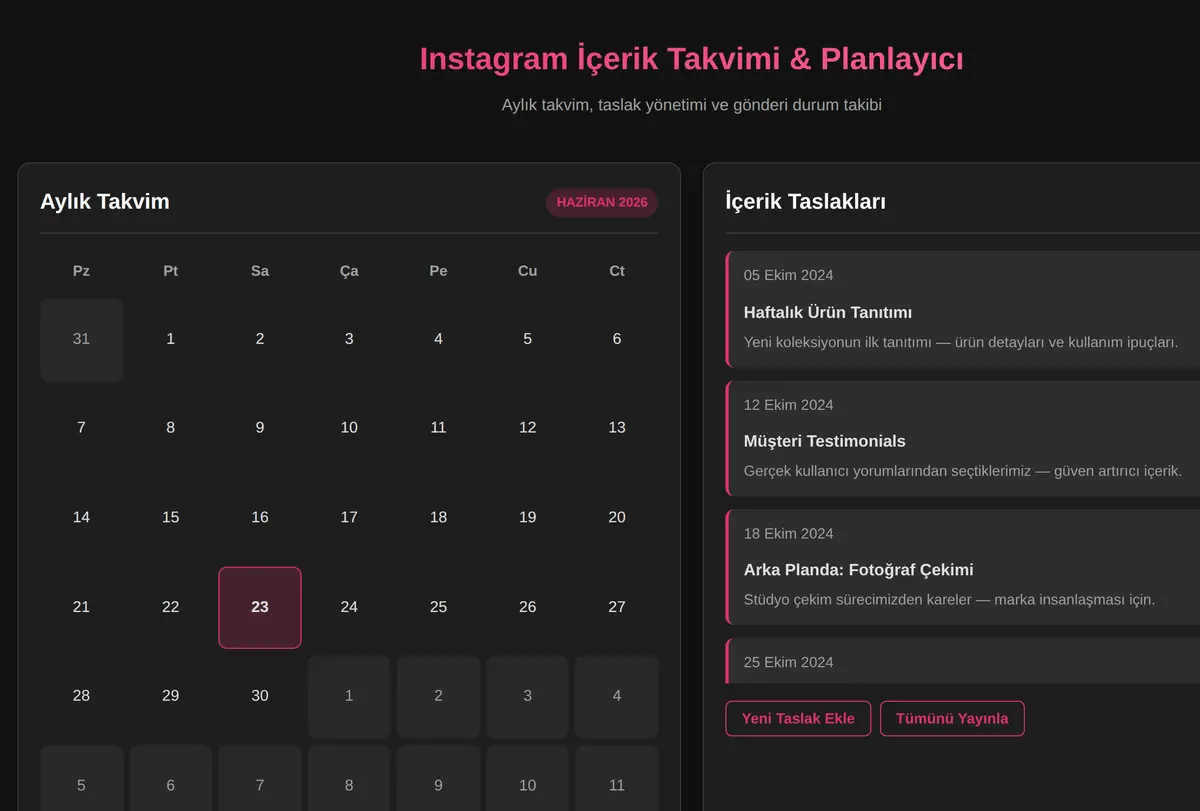Select June day 17 in calendar

coord(349,517)
